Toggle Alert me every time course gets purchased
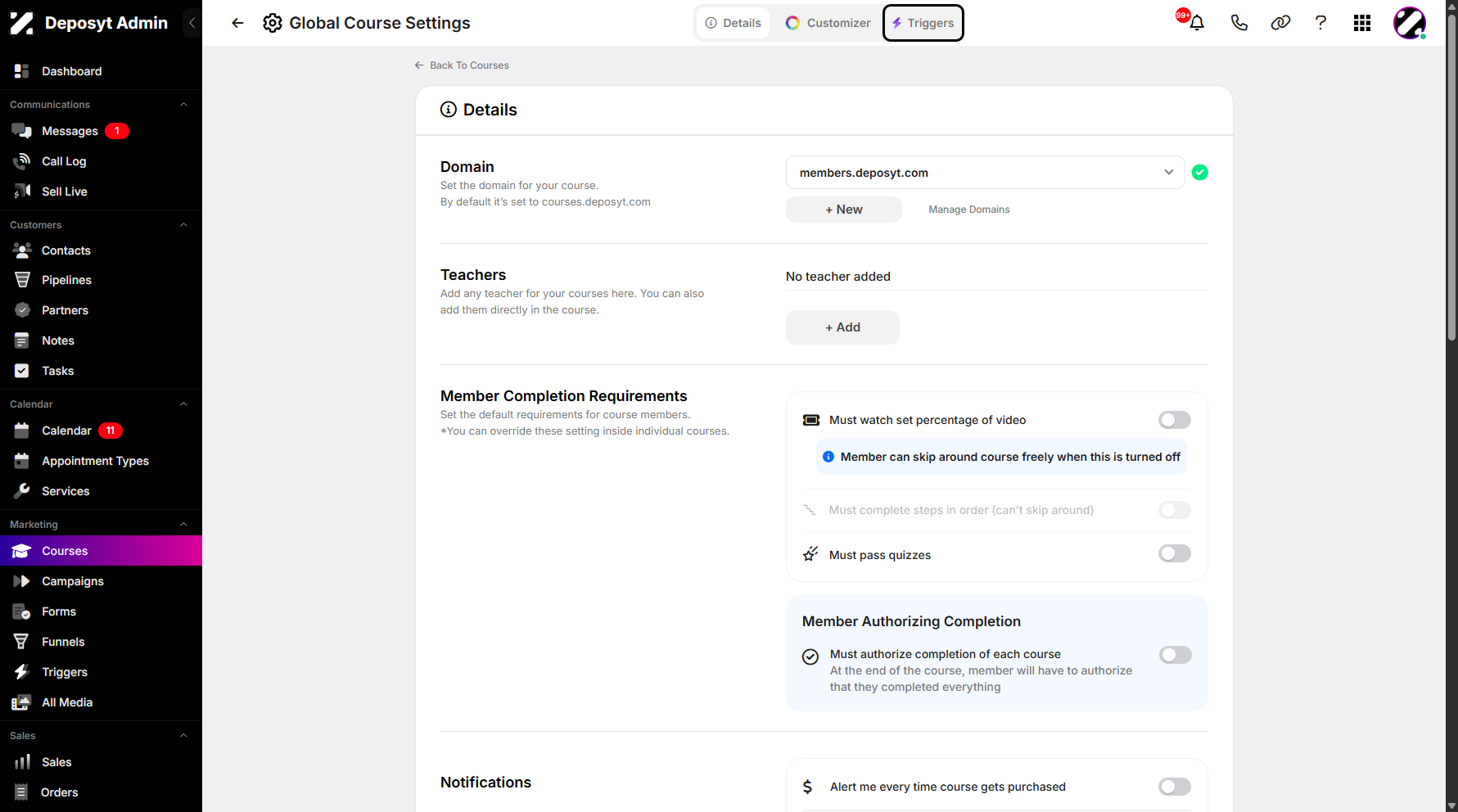The image size is (1458, 812). [x=1174, y=787]
